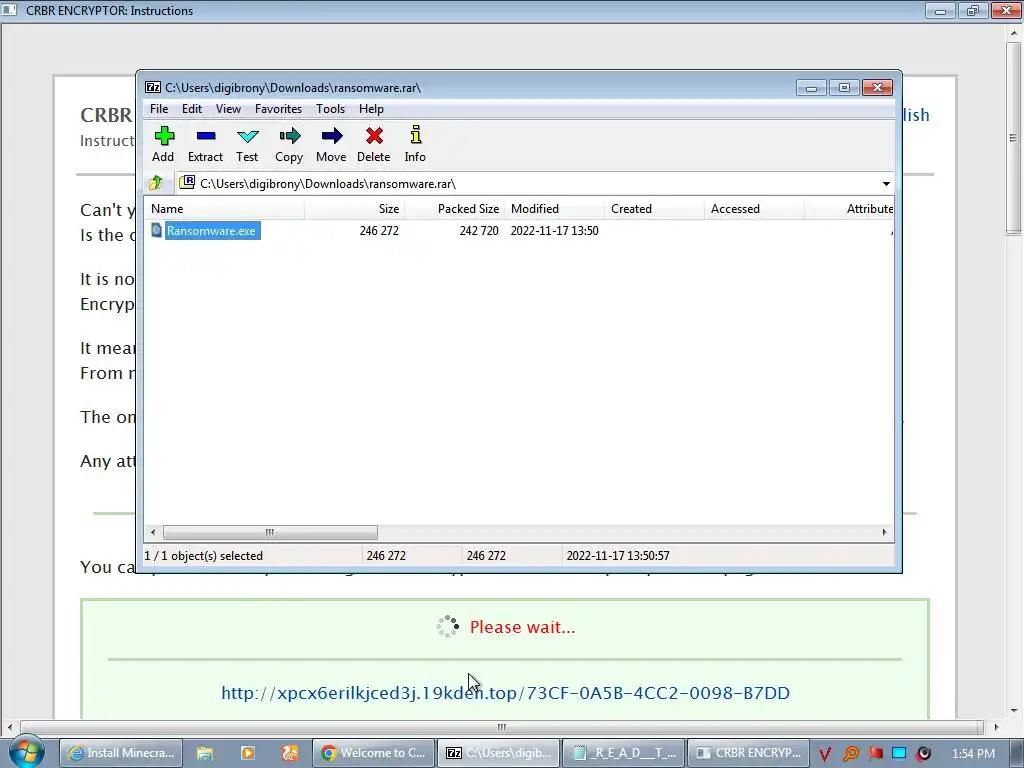Sort by the Accessed column header
This screenshot has height=768, width=1024.
[754, 209]
